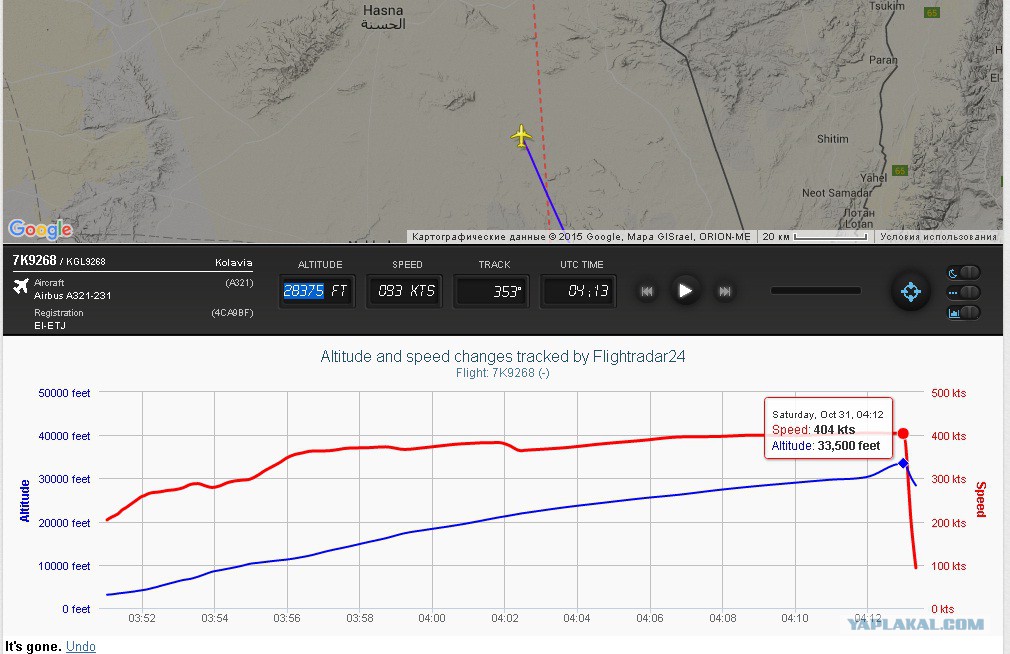Click the Undo link
The height and width of the screenshot is (654, 1010).
(x=81, y=646)
